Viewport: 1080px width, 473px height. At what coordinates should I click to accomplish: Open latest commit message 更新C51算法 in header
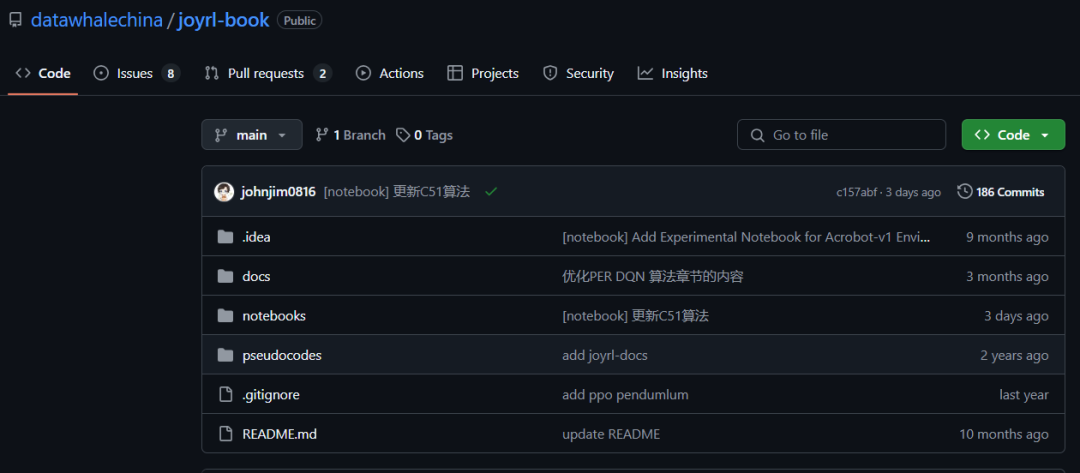(x=397, y=192)
